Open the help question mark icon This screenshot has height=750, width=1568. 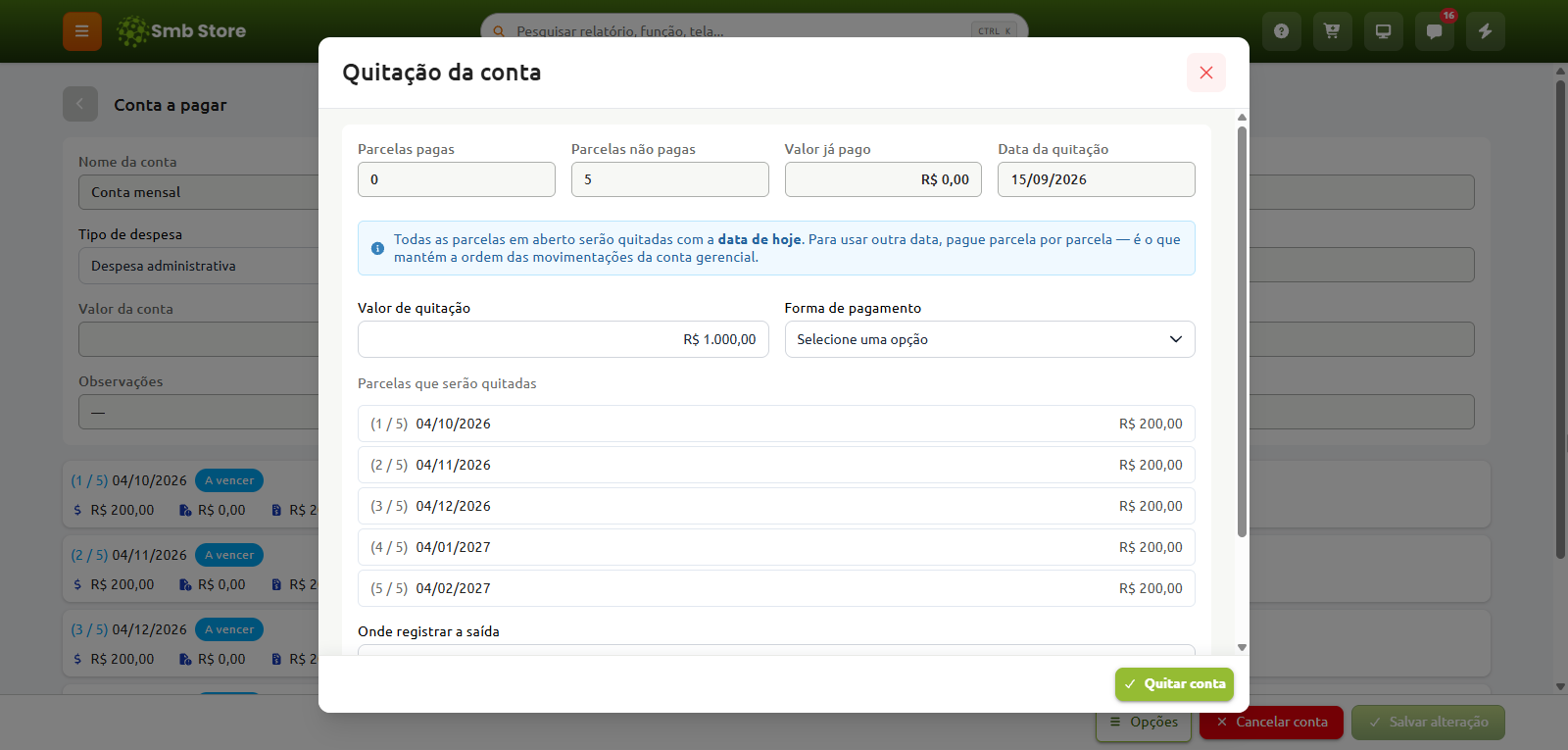(1281, 31)
